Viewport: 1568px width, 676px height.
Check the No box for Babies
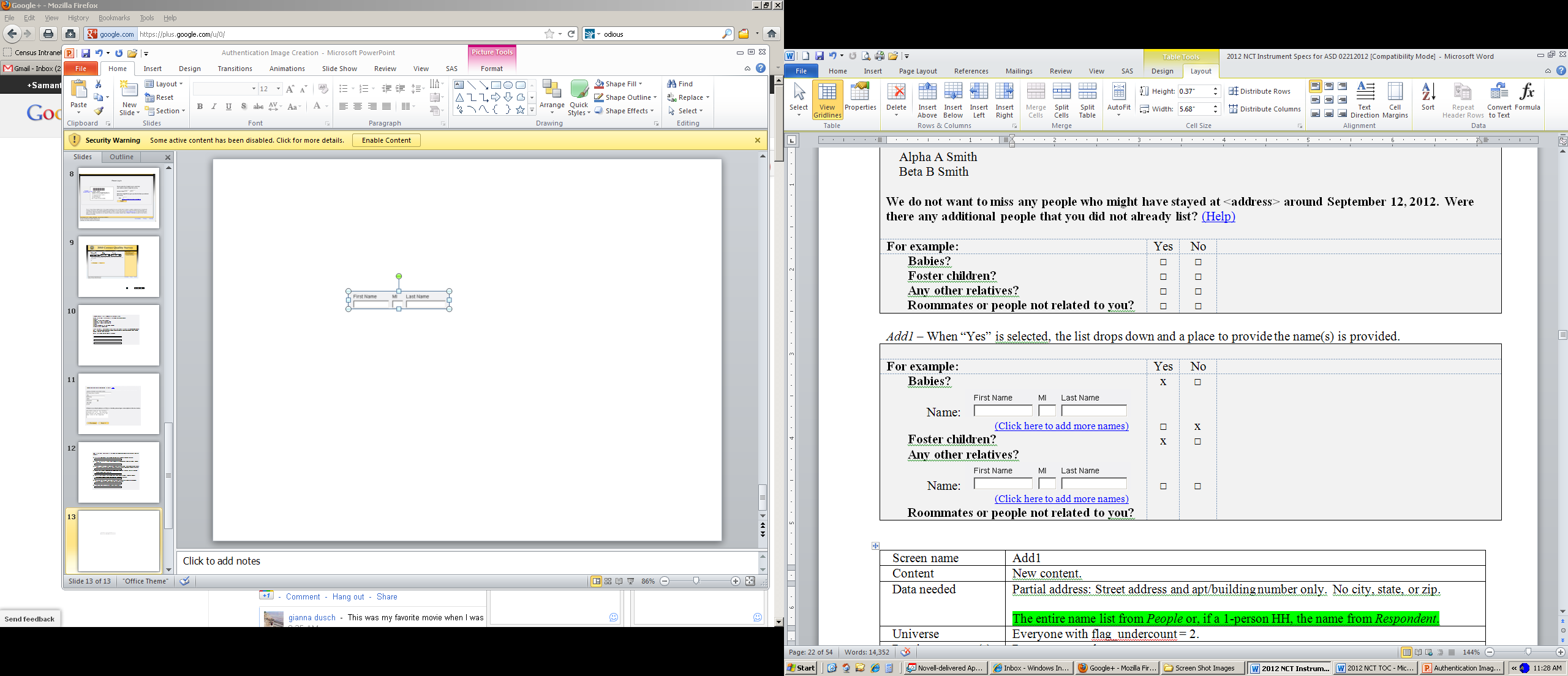[x=1198, y=262]
